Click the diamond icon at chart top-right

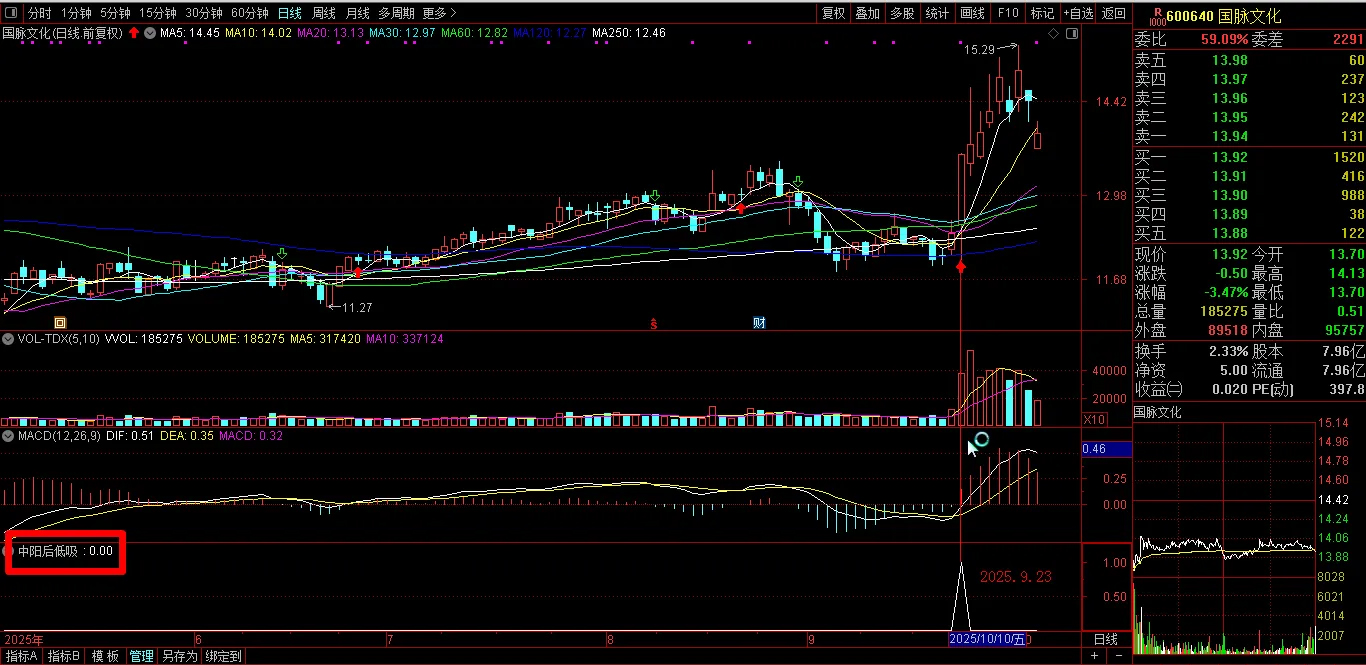(1053, 34)
